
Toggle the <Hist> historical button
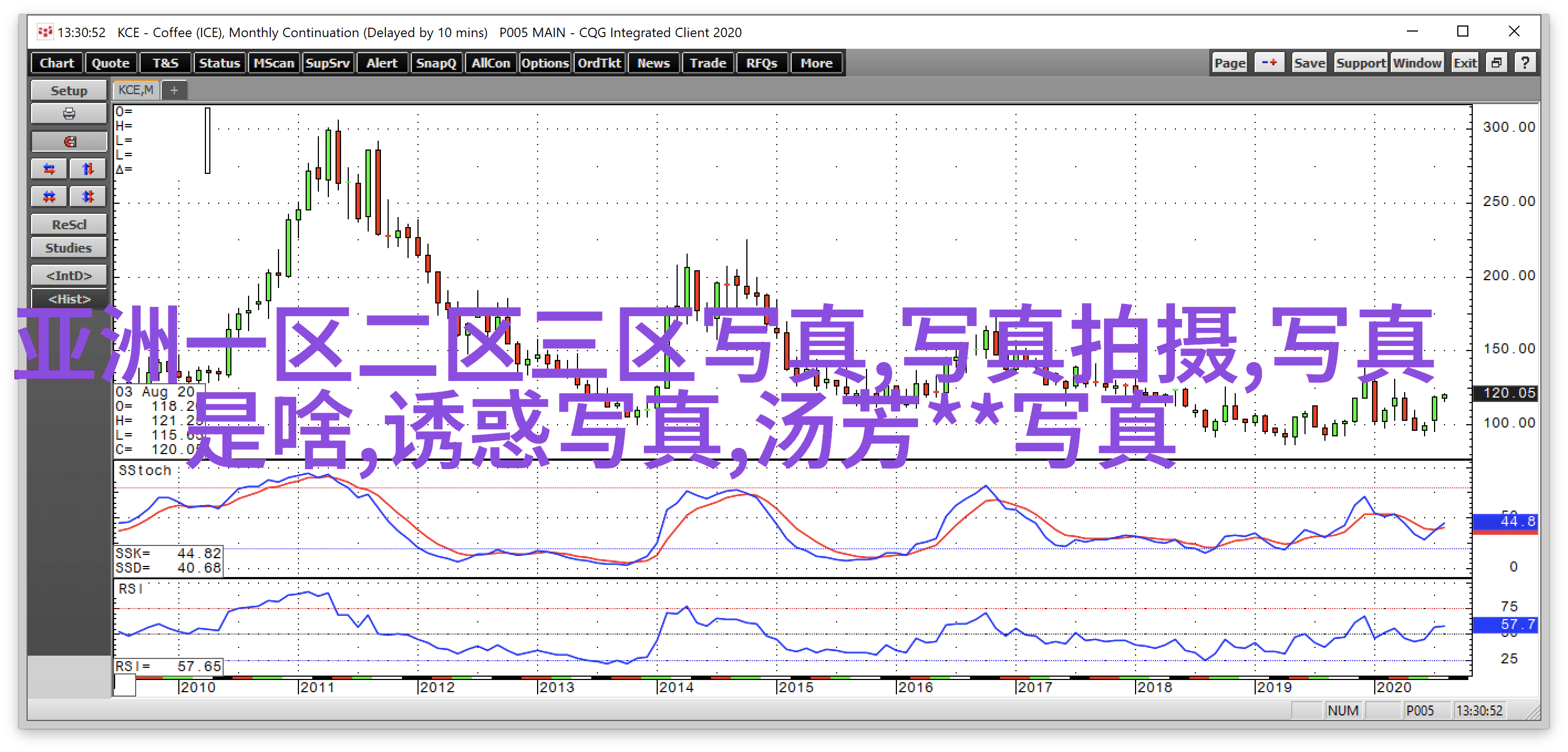[69, 298]
